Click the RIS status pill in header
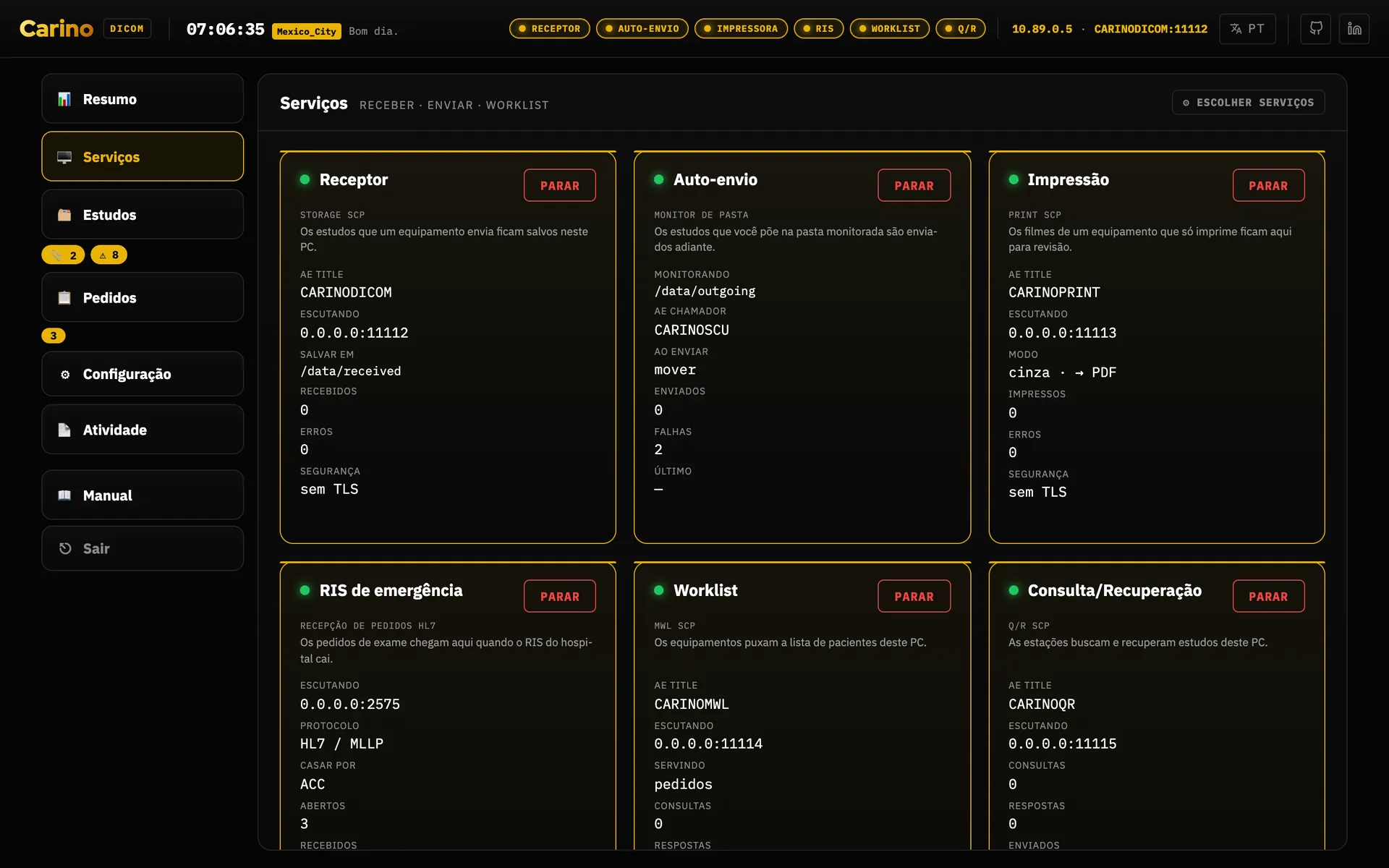The width and height of the screenshot is (1389, 868). [818, 29]
